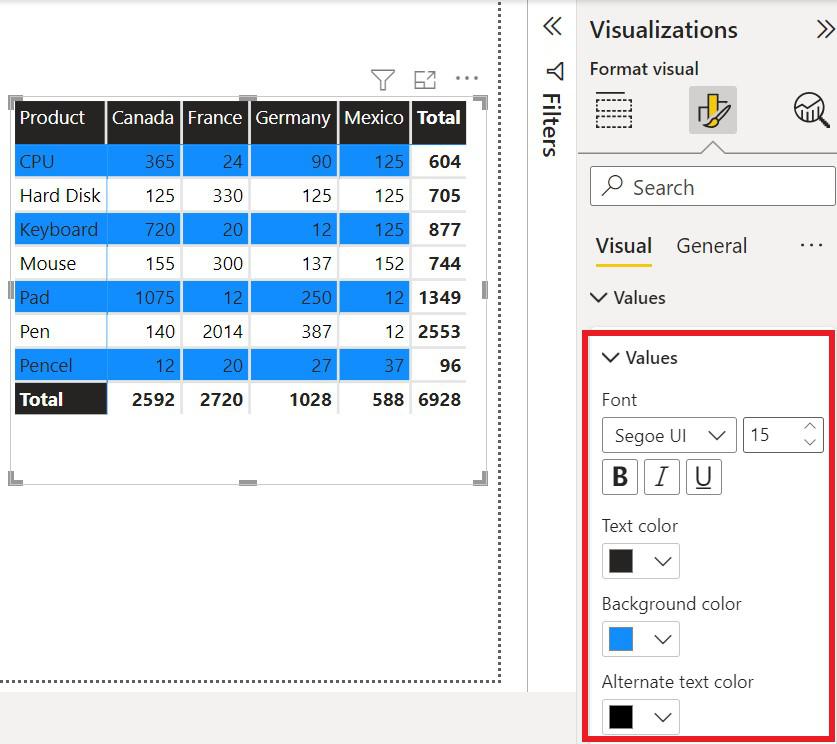Screen dimensions: 837x744
Task: Select the Filters pane megaphone icon
Action: click(555, 71)
